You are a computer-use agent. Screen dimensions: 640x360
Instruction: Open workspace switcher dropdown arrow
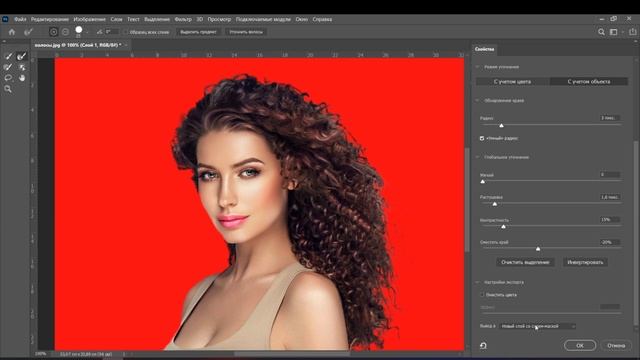pyautogui.click(x=622, y=32)
